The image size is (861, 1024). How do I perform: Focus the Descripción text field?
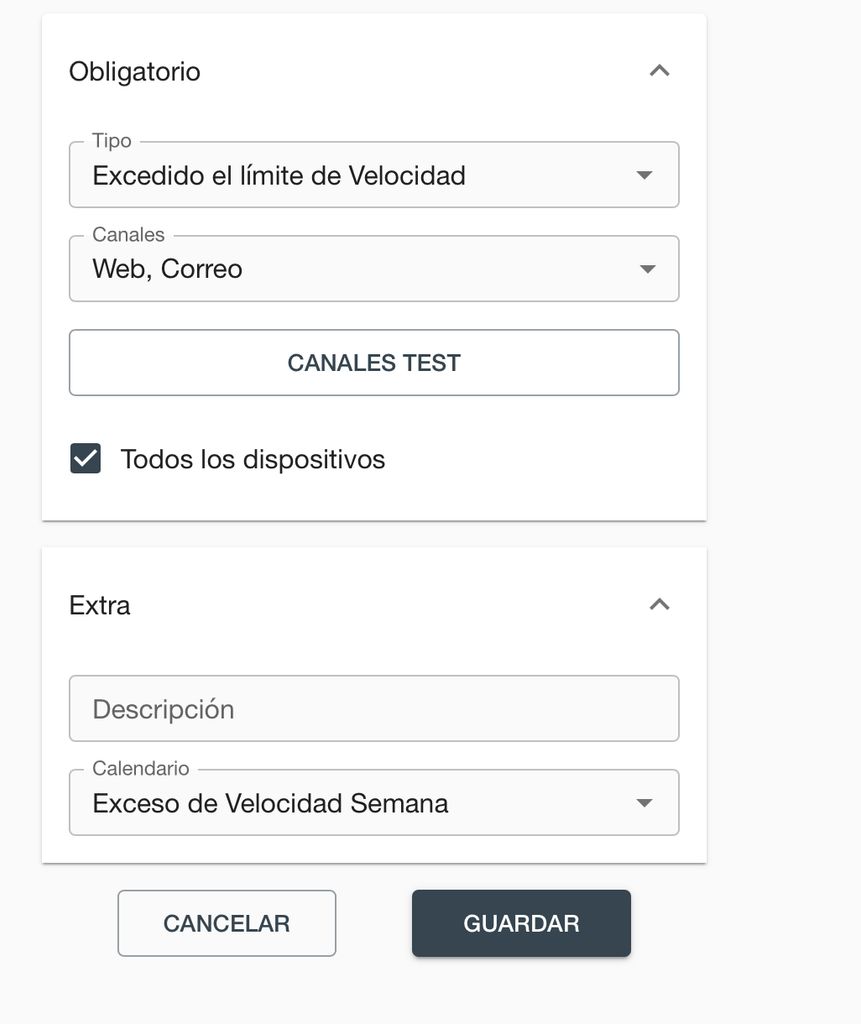tap(374, 709)
